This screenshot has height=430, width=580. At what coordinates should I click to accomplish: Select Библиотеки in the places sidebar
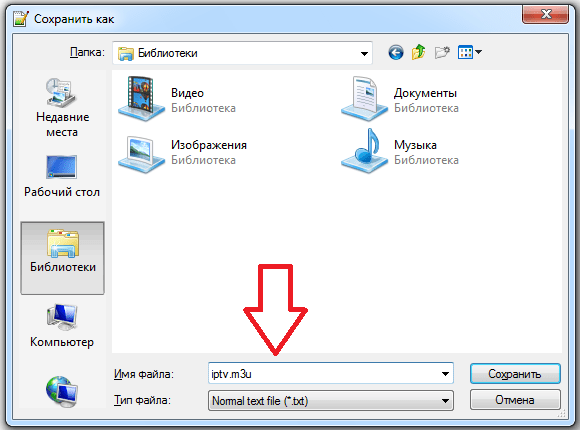click(x=63, y=258)
